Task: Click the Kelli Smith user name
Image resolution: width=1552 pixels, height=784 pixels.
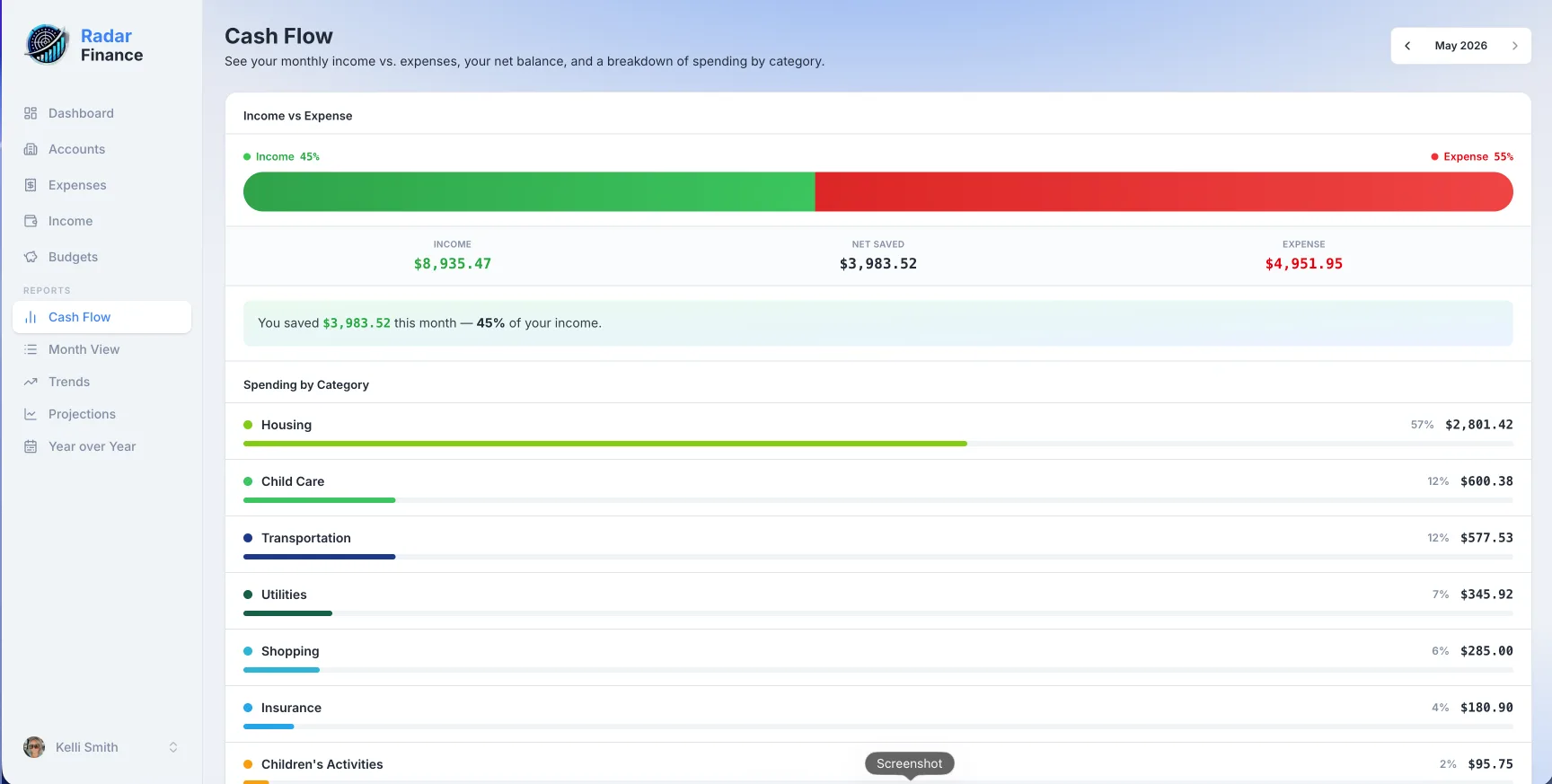Action: (x=87, y=747)
